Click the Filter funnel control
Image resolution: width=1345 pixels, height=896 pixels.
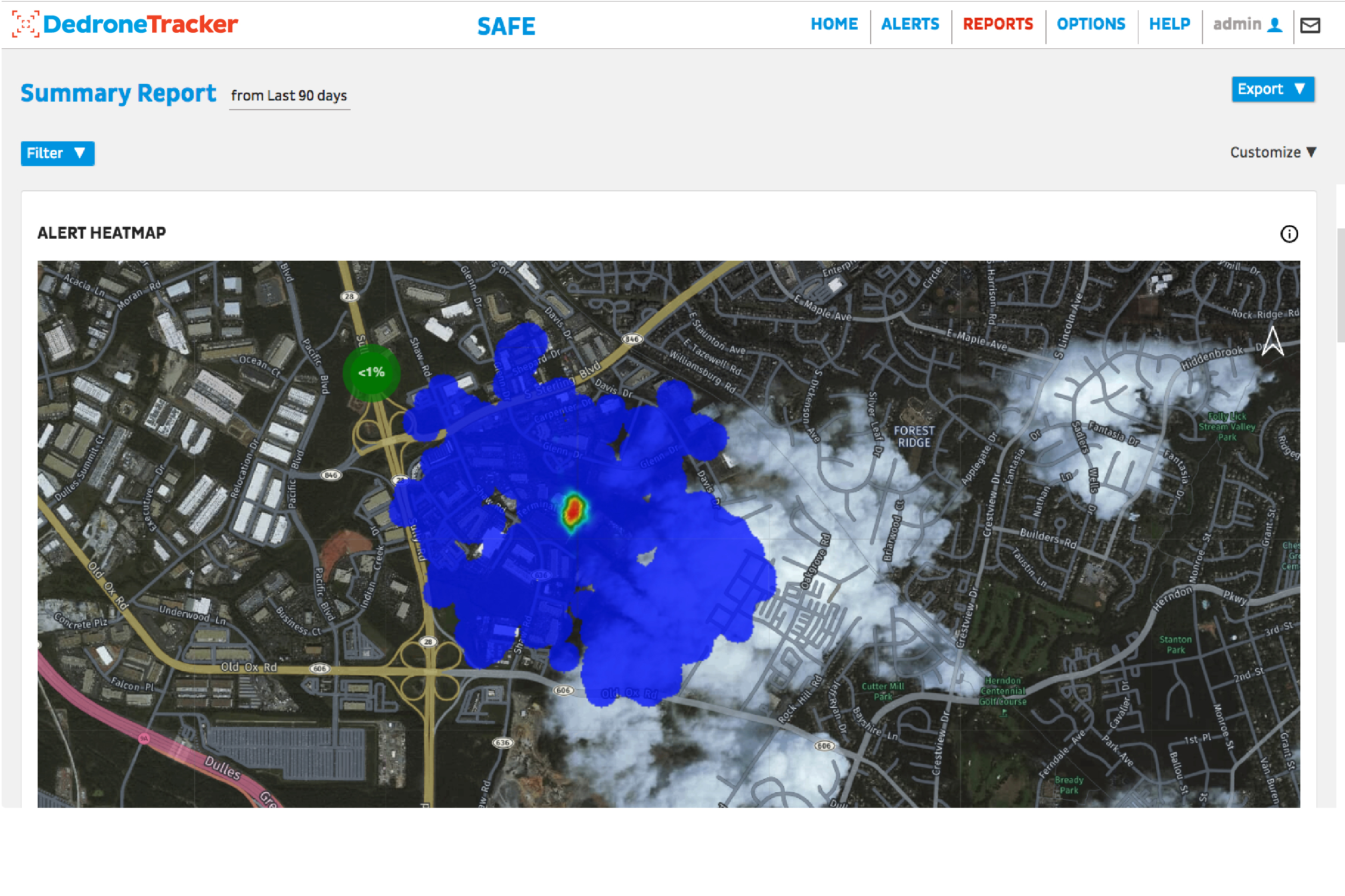point(57,153)
